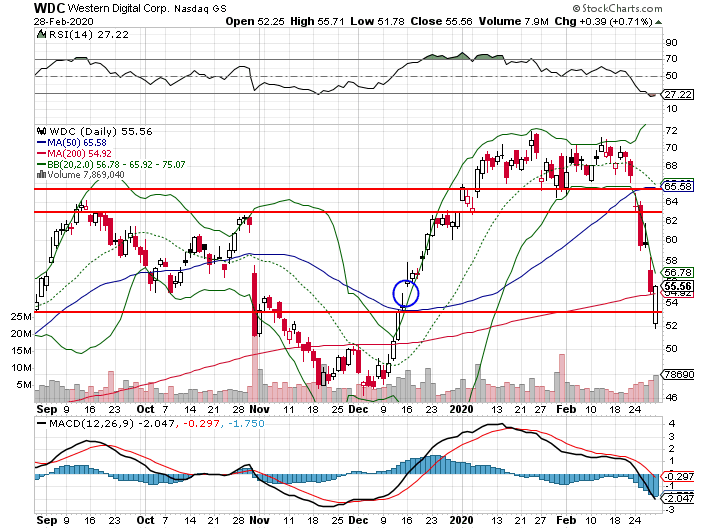Click the volume bars icon in legend
Image resolution: width=706 pixels, height=530 pixels.
[41, 174]
